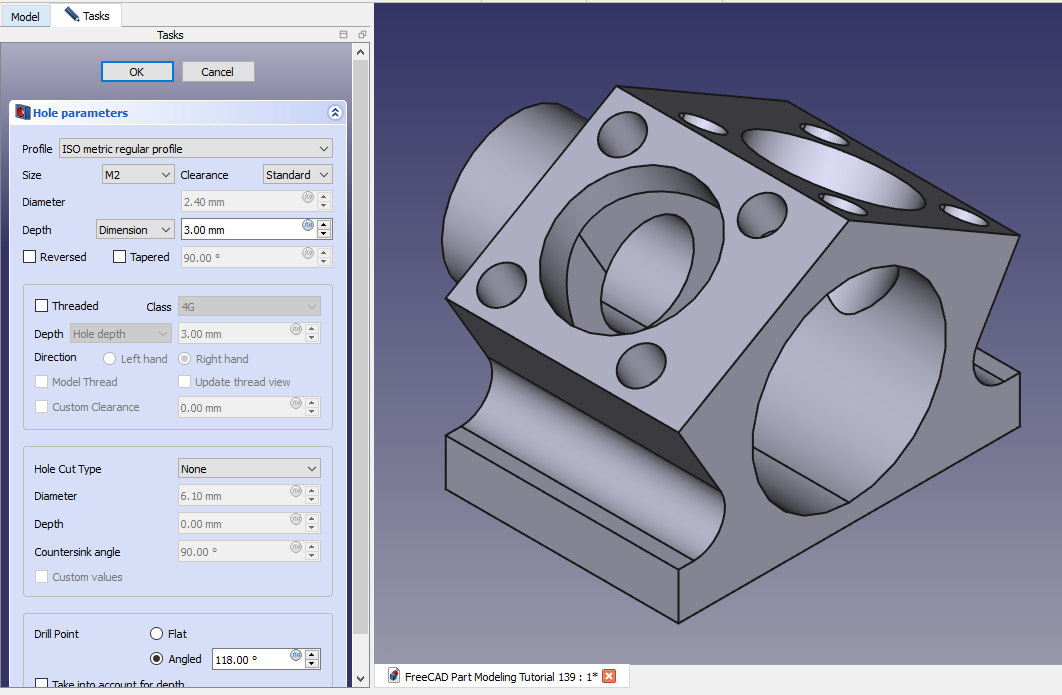Check the Threaded option
The image size is (1062, 695).
click(42, 306)
